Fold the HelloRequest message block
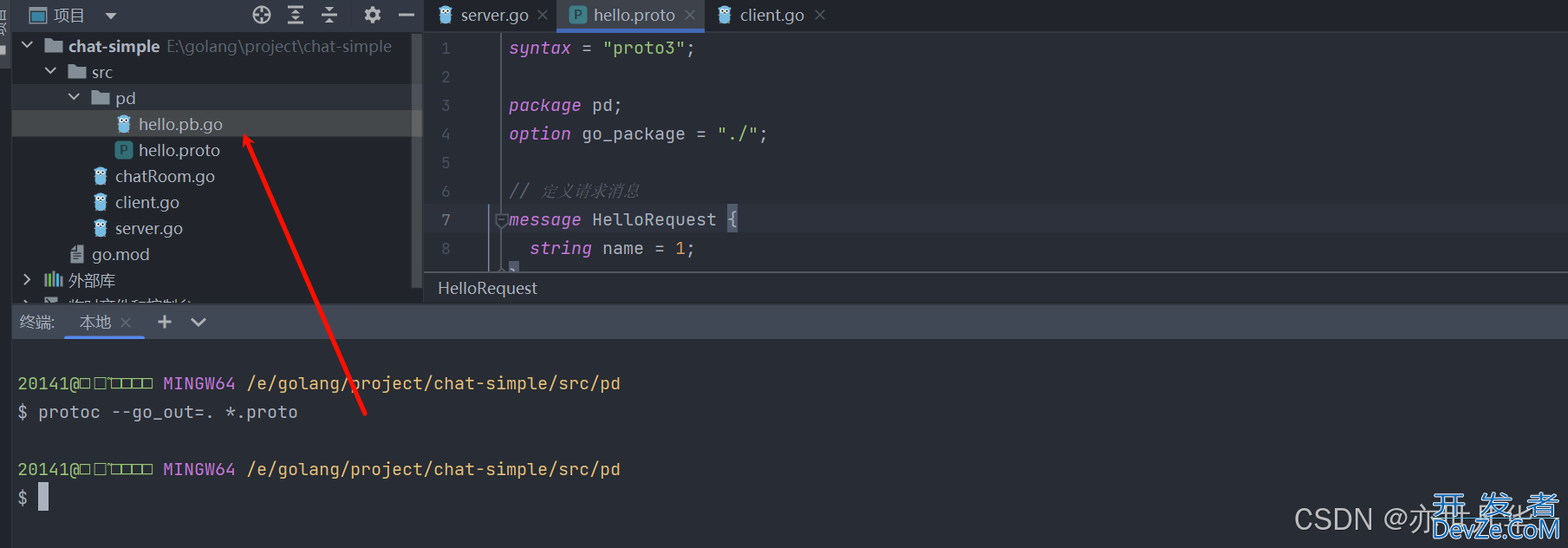This screenshot has height=548, width=1568. 501,220
